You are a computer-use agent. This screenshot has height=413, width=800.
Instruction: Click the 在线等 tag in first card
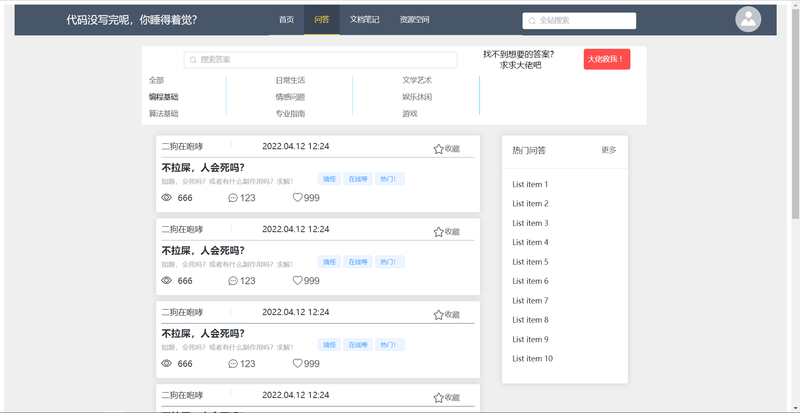pos(358,179)
